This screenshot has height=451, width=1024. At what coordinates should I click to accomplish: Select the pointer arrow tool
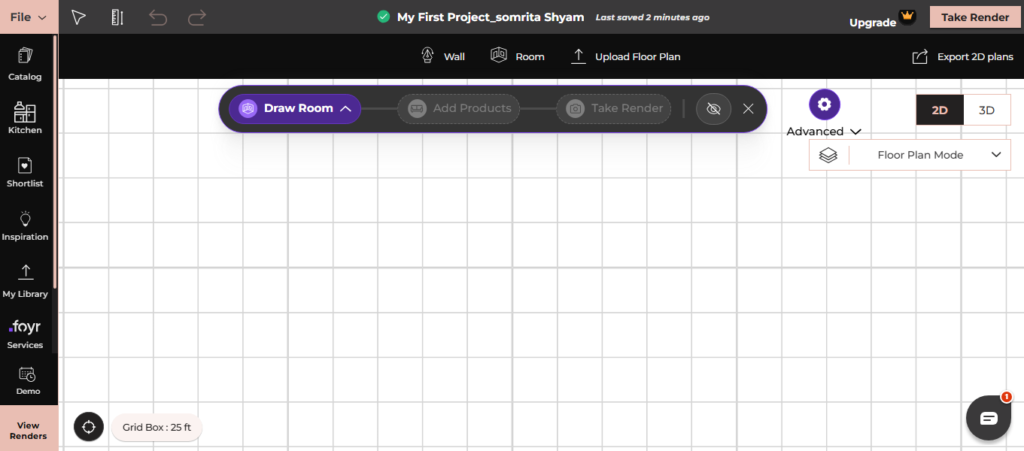[x=78, y=18]
